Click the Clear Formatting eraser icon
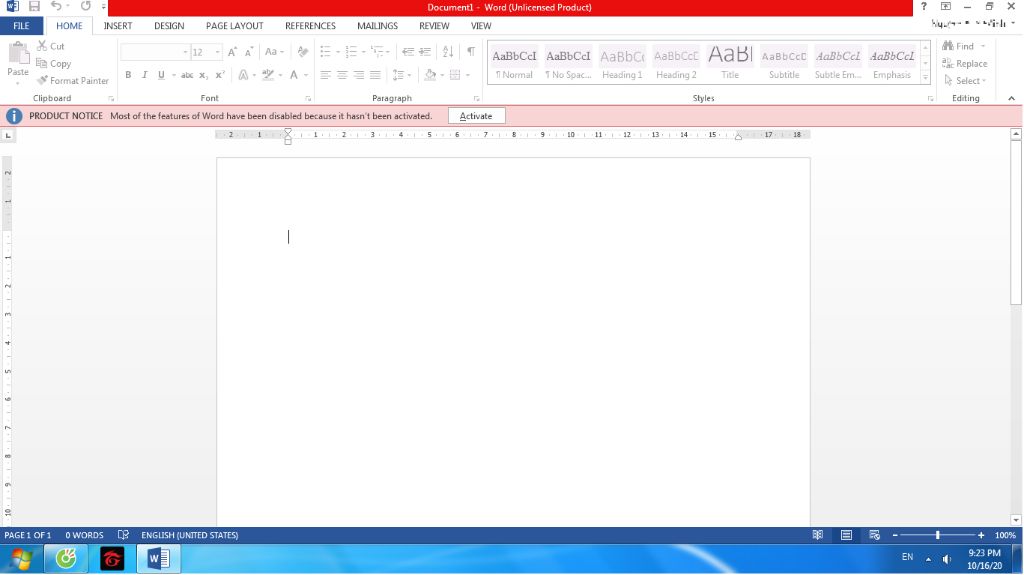This screenshot has height=575, width=1024. [302, 52]
